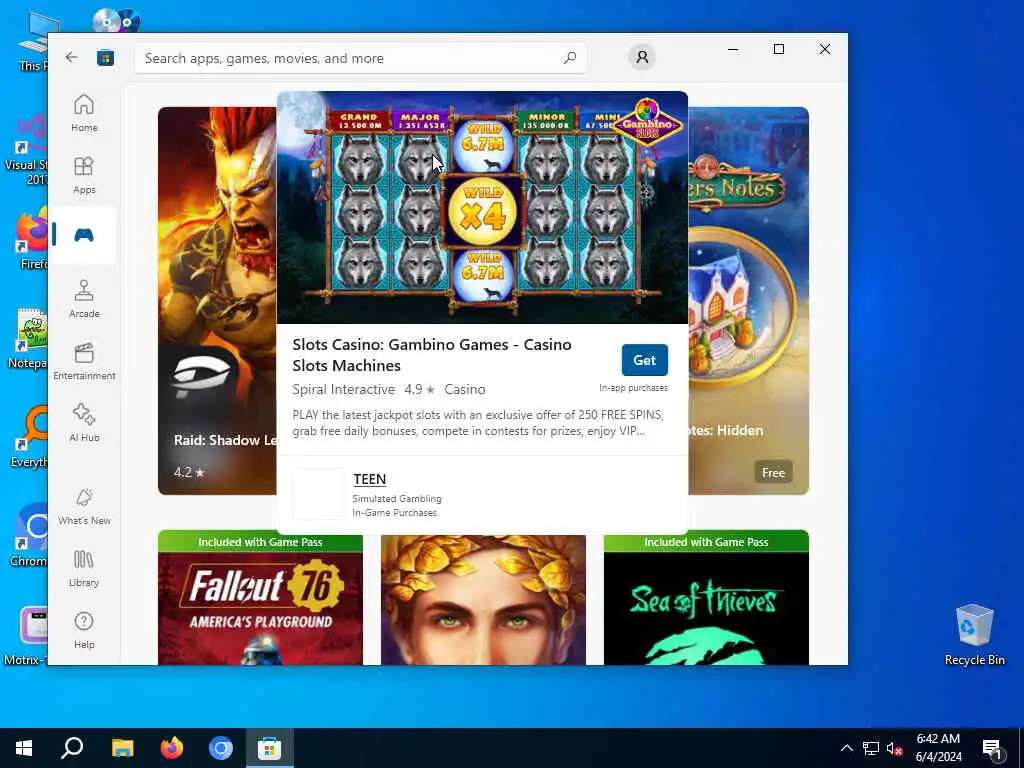
Task: Open the Sea of Thieves game tile
Action: pyautogui.click(x=706, y=598)
